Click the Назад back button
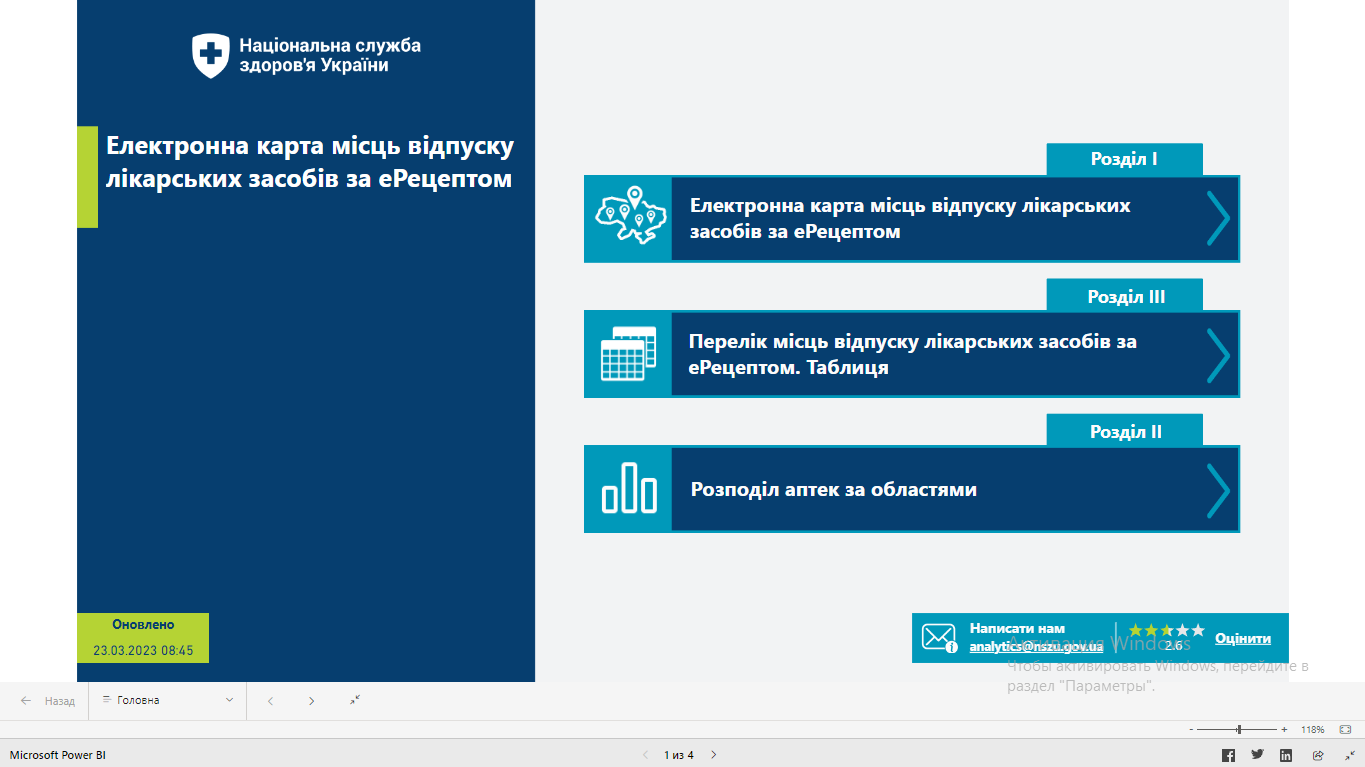The image size is (1365, 767). [x=48, y=701]
